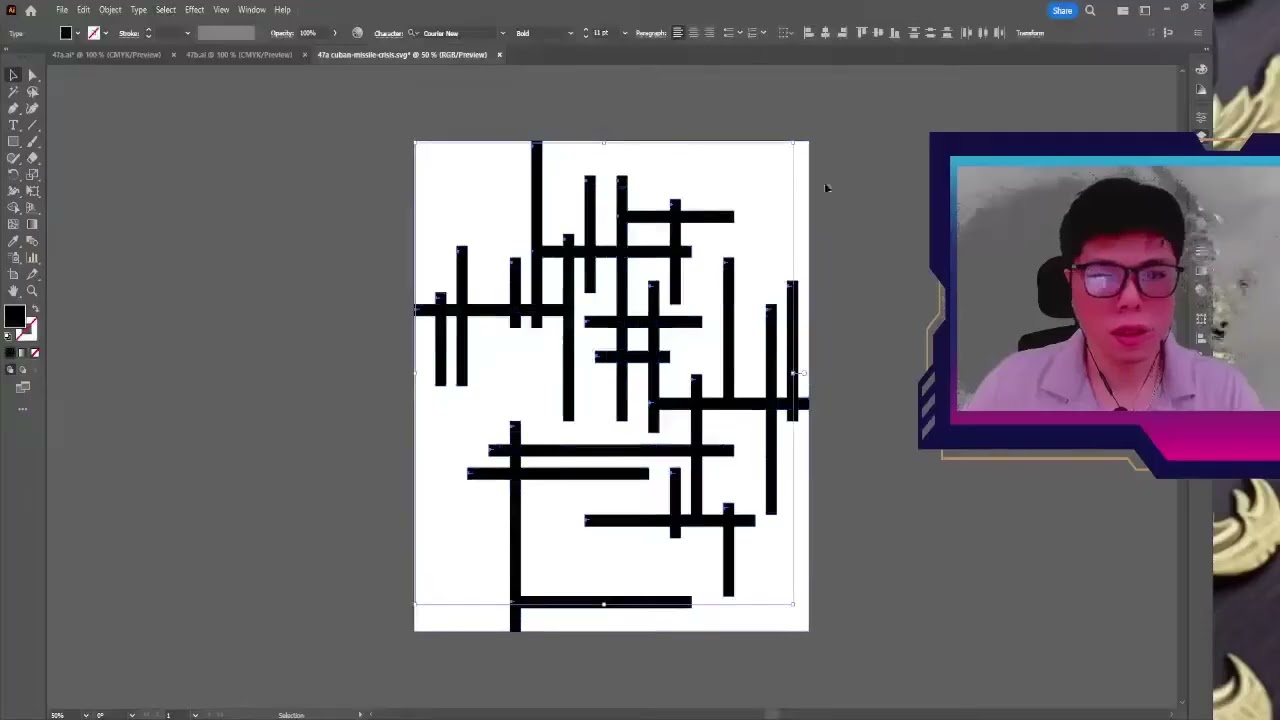This screenshot has width=1280, height=720.
Task: Open the Character panel link
Action: 388,33
